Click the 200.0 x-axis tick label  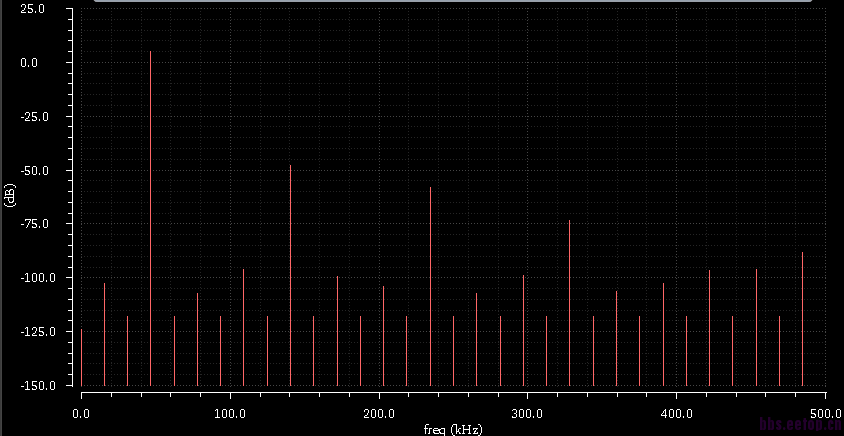[379, 414]
